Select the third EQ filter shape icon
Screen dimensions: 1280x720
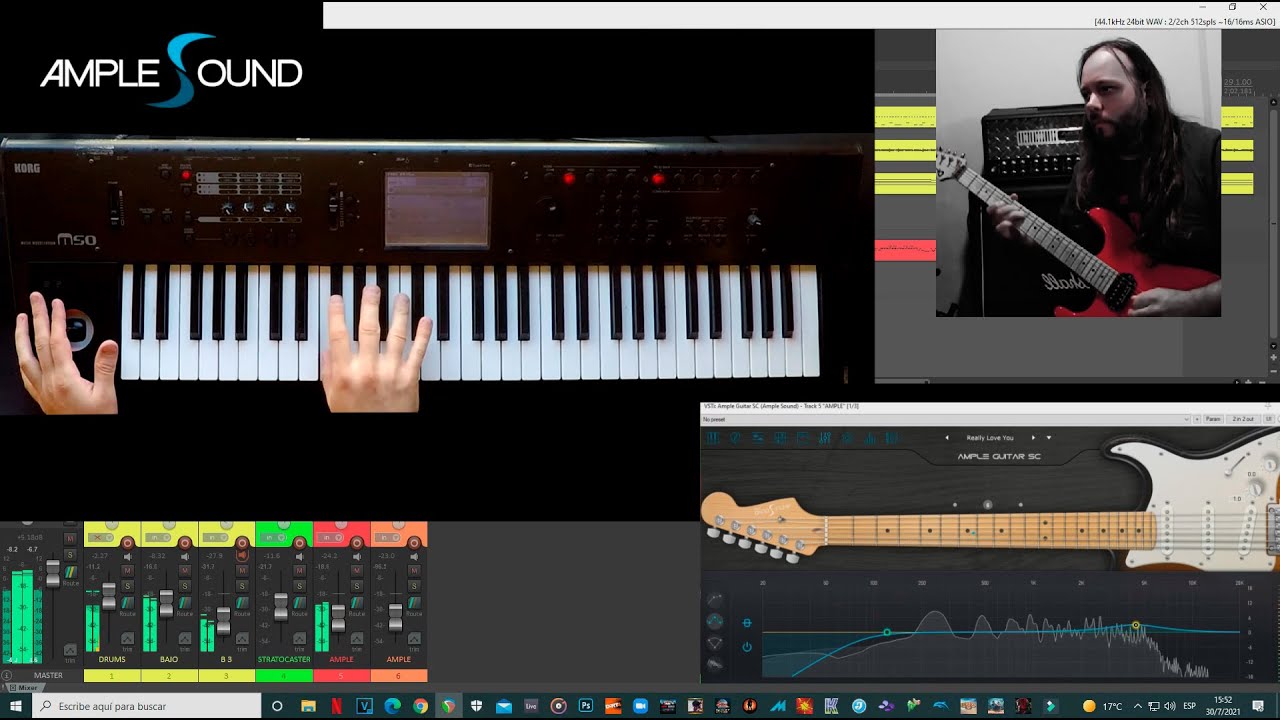[715, 643]
